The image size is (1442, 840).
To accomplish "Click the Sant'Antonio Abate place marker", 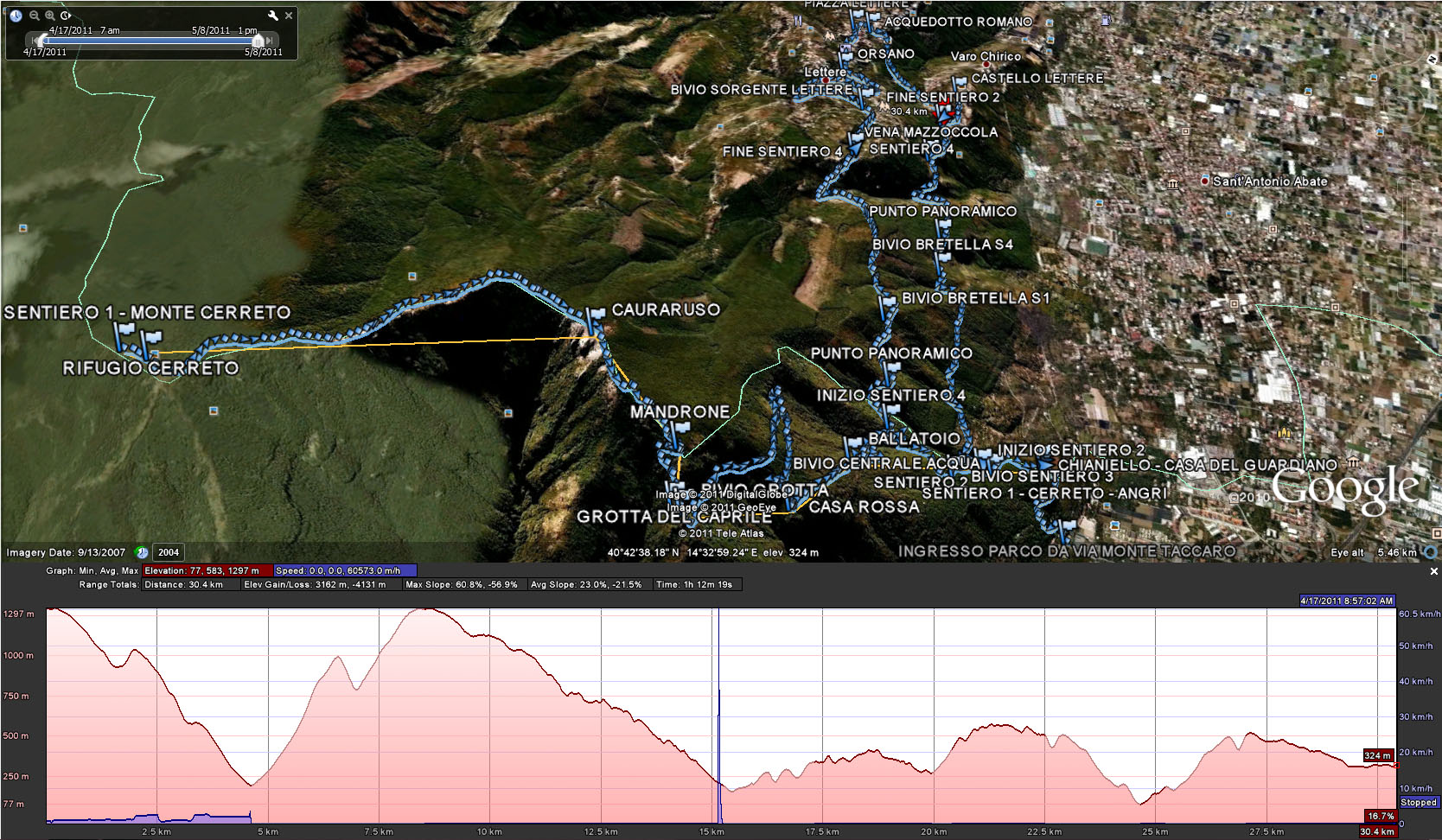I will click(x=1205, y=181).
